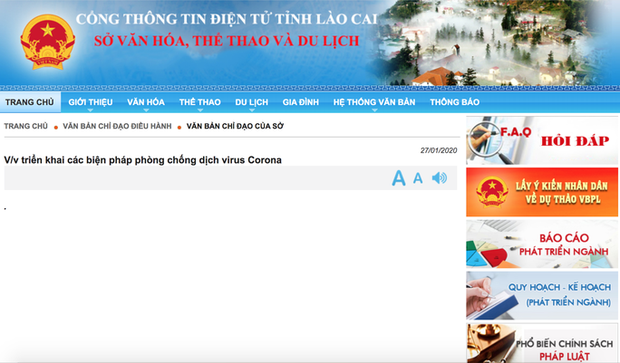Click Sở Văn hóa, Thể thao và Du lịch heading
Viewport: 620px width, 363px height.
227,41
